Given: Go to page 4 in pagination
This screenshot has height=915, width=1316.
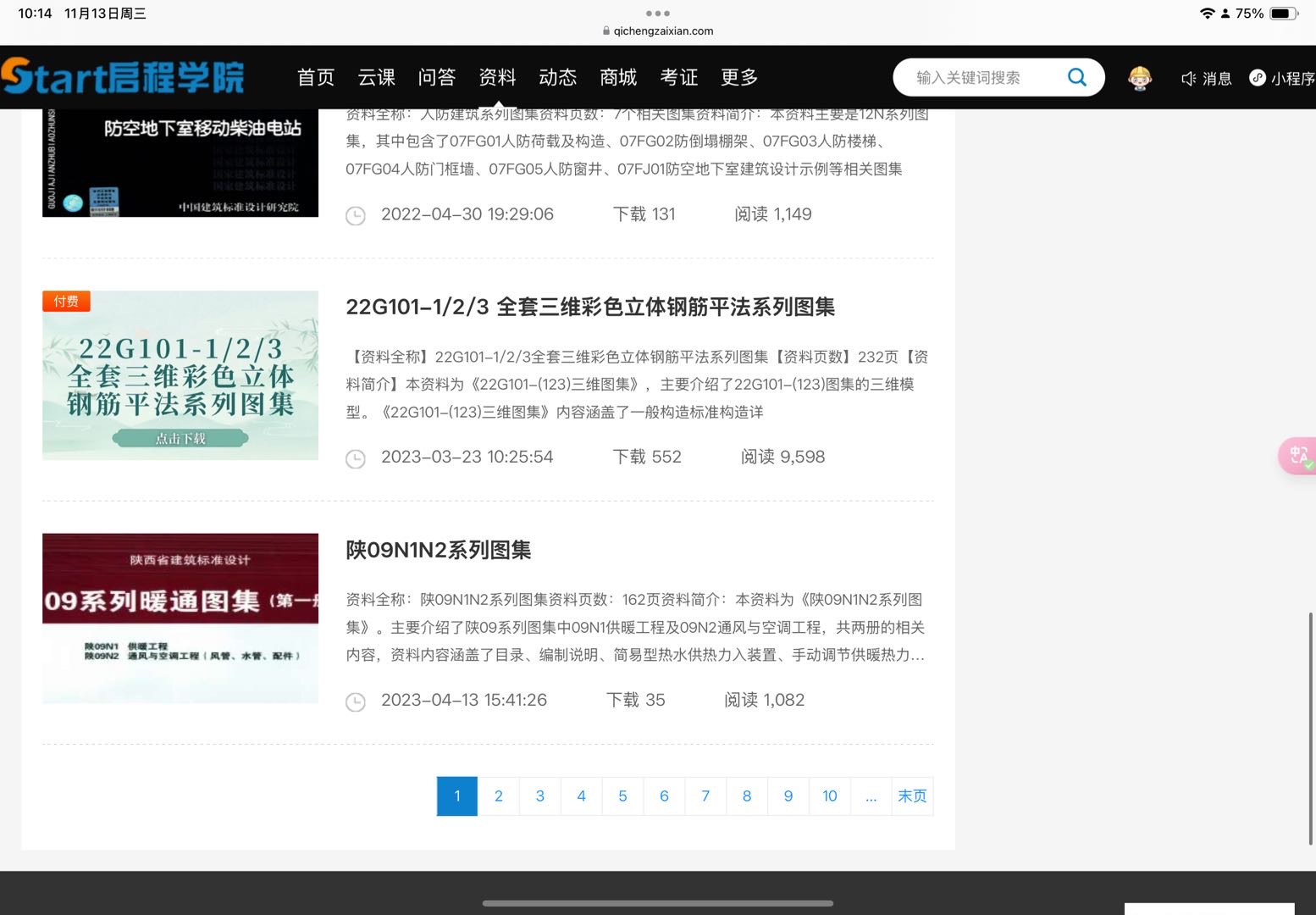Looking at the screenshot, I should point(581,796).
